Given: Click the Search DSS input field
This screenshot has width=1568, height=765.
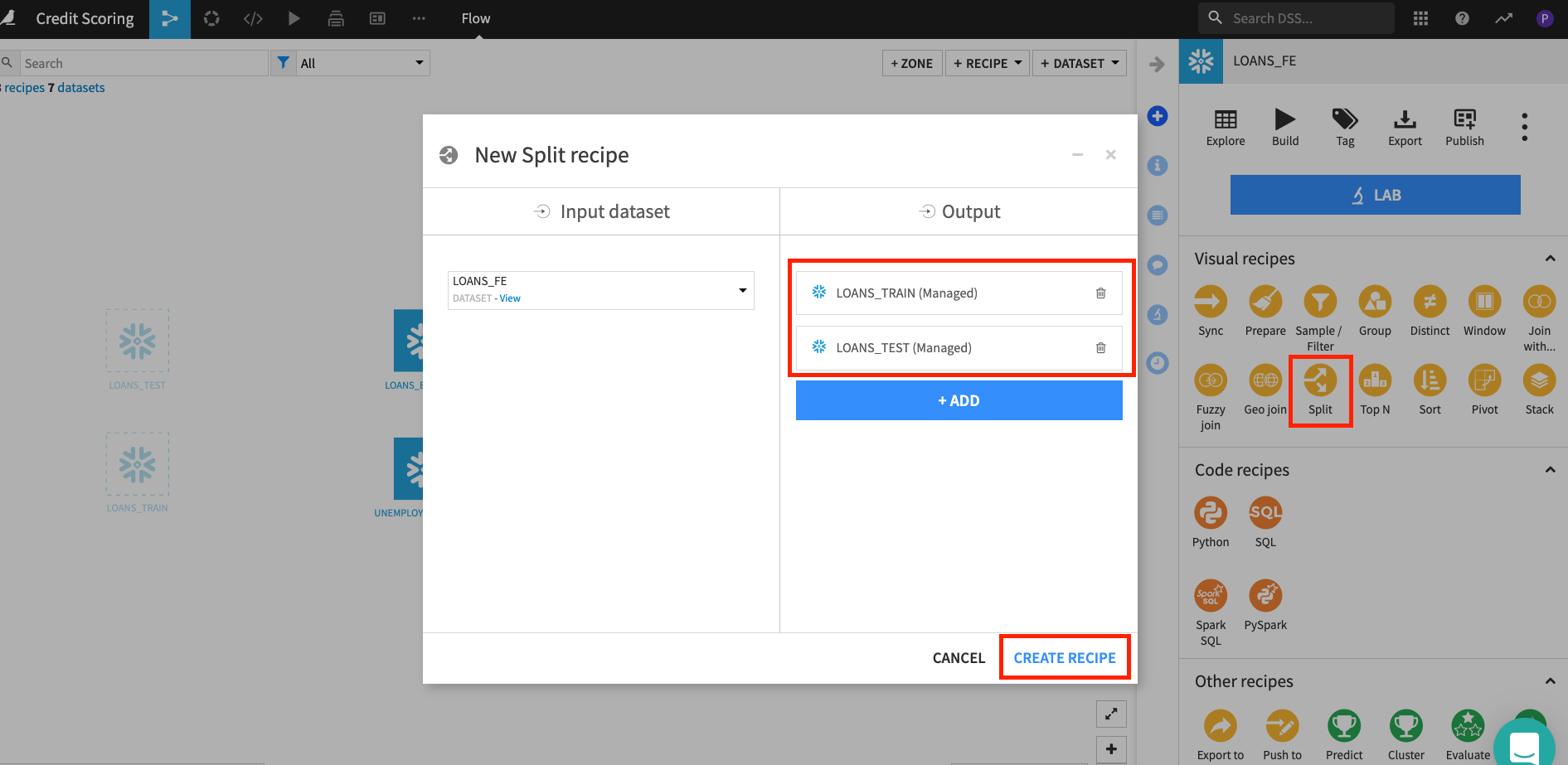Looking at the screenshot, I should [x=1306, y=18].
